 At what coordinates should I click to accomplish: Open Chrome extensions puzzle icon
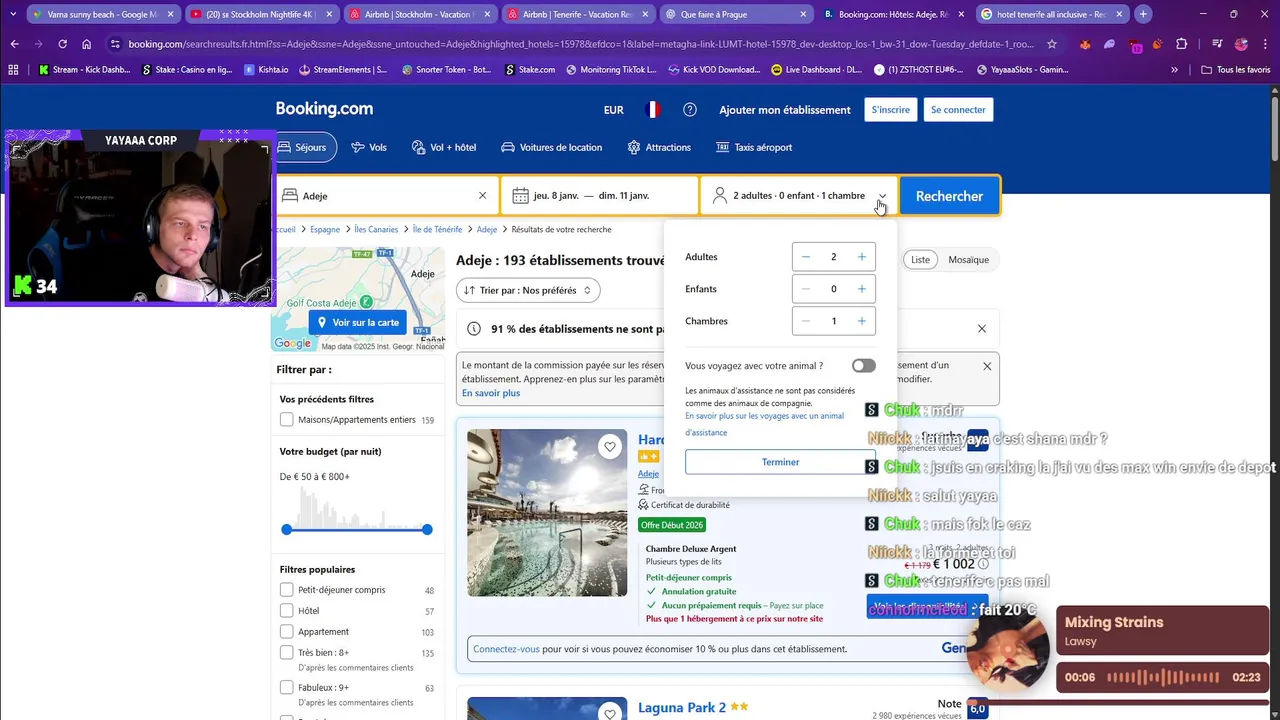click(x=1182, y=44)
